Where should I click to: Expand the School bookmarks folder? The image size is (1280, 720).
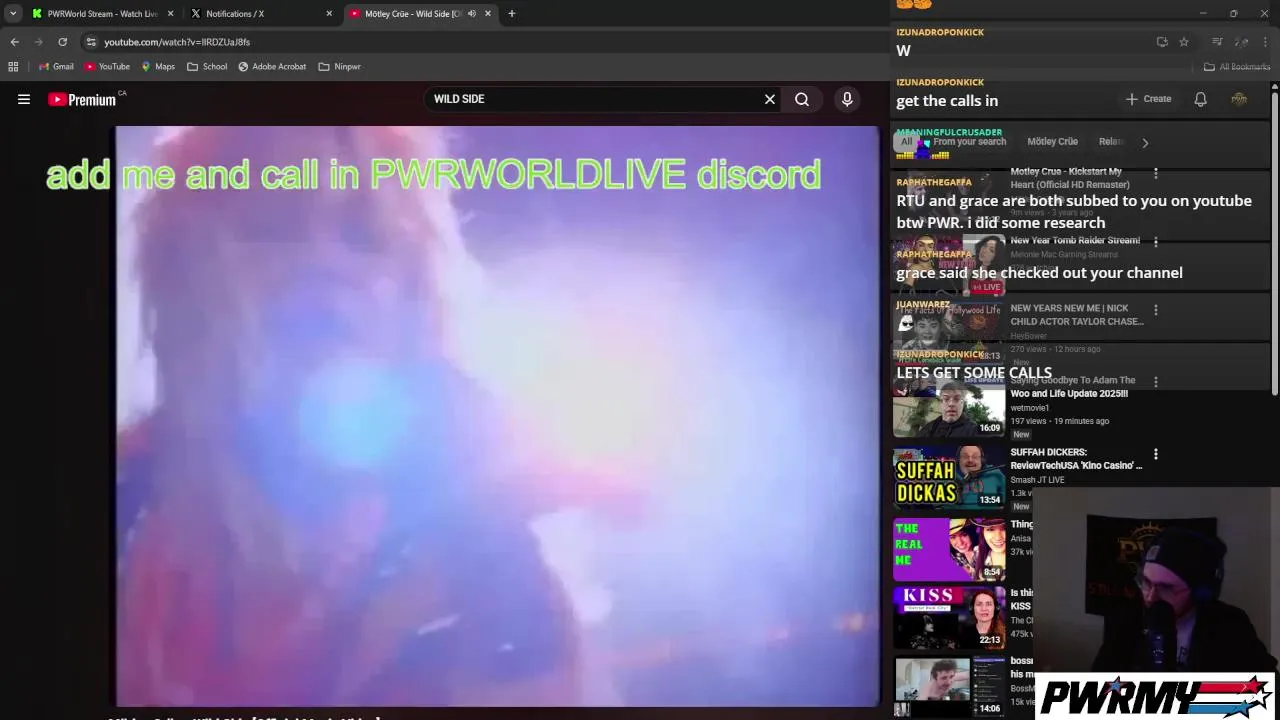pos(207,66)
